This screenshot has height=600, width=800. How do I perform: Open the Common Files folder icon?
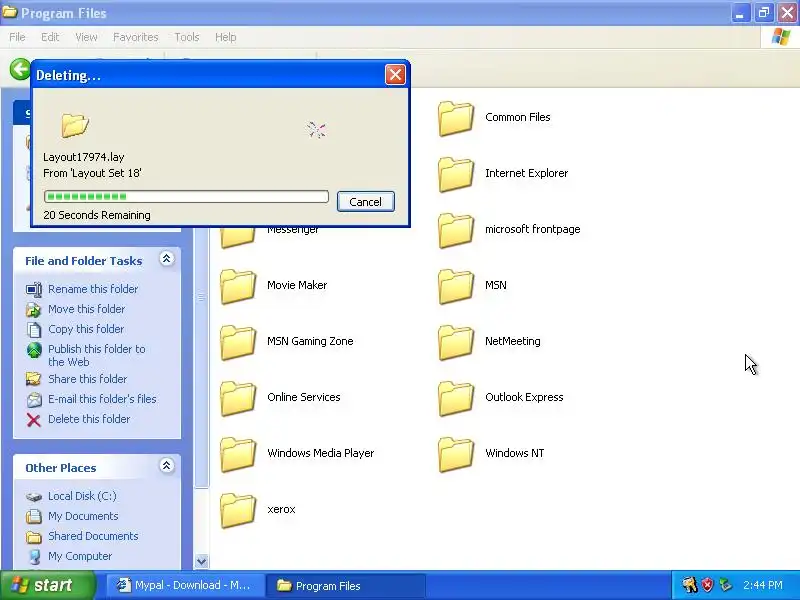pyautogui.click(x=456, y=118)
